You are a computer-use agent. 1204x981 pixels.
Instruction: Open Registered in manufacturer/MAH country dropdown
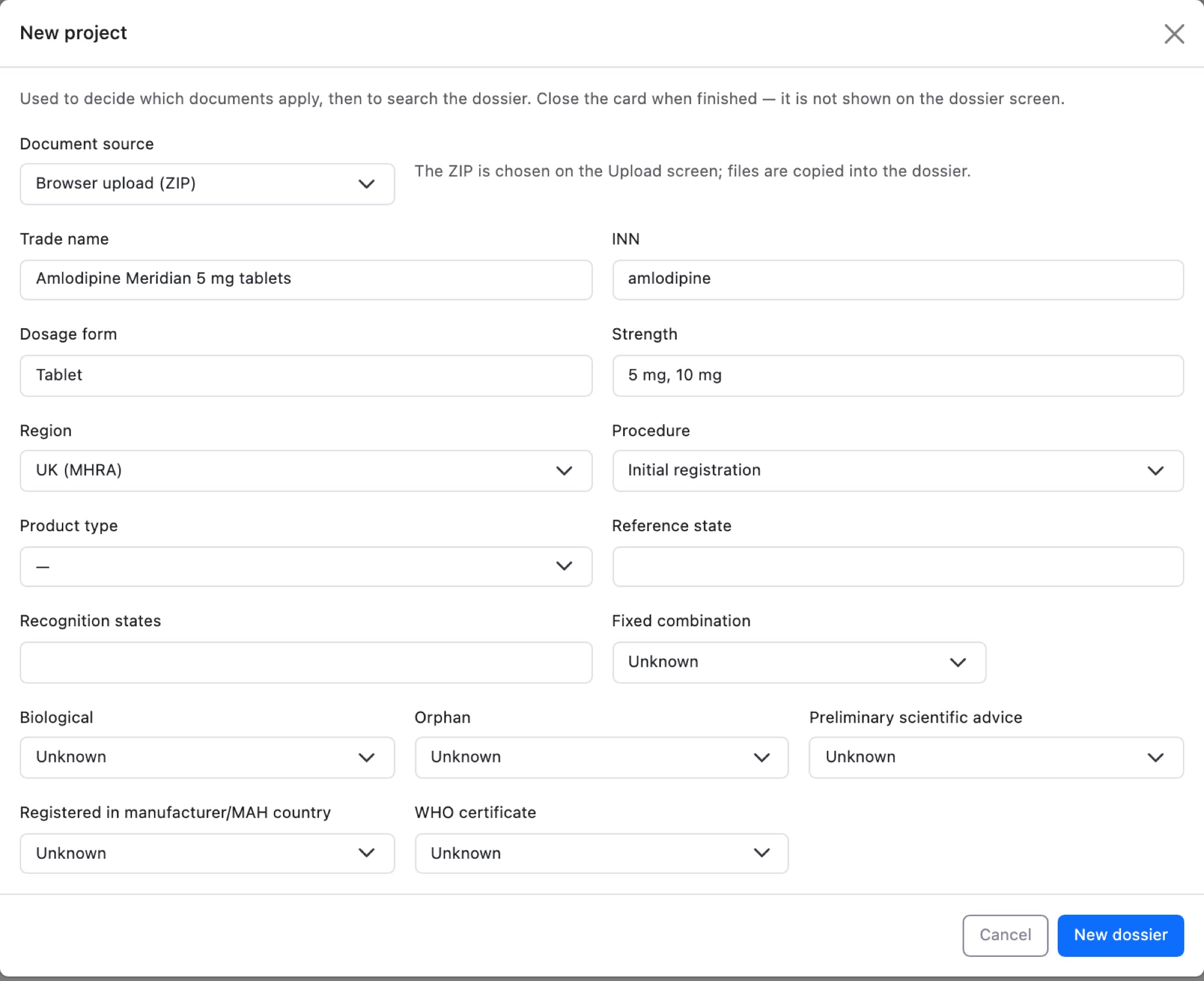coord(207,853)
